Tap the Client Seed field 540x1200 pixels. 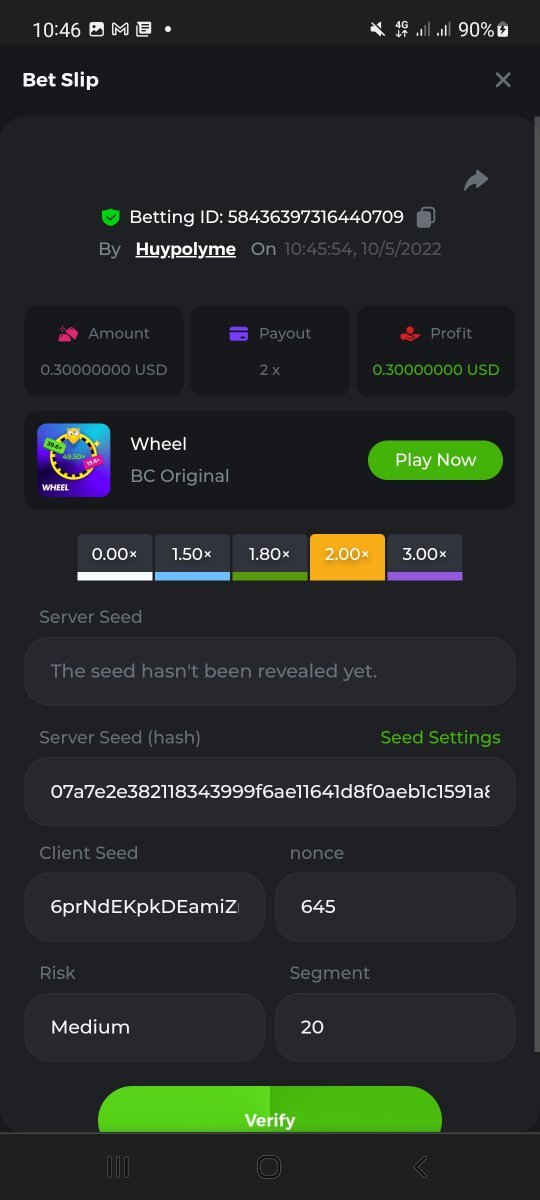[145, 907]
